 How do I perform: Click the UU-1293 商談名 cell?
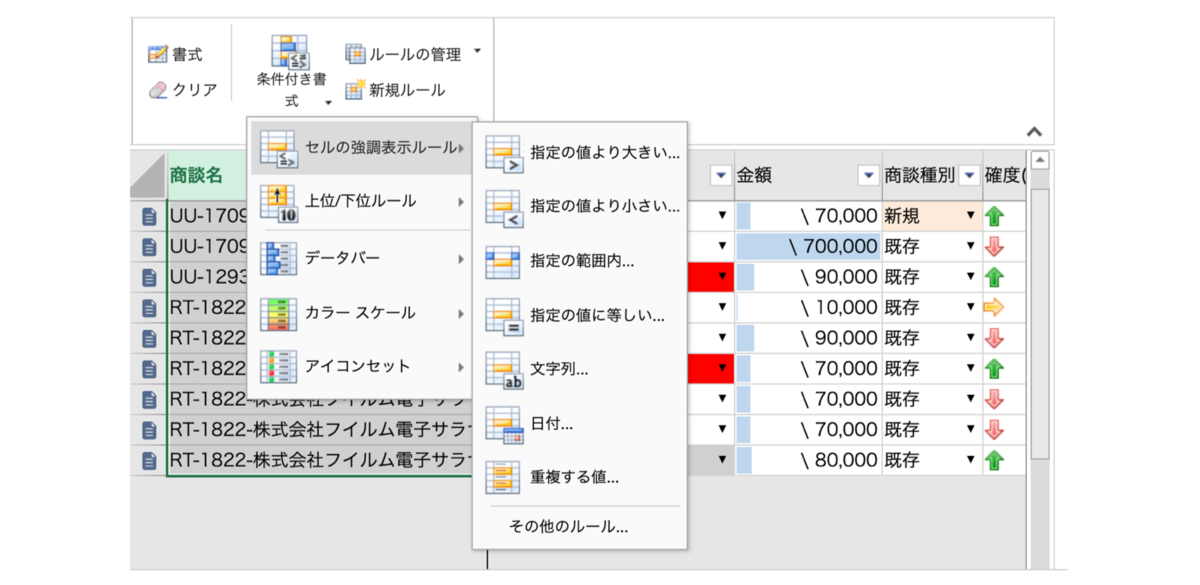(x=207, y=277)
